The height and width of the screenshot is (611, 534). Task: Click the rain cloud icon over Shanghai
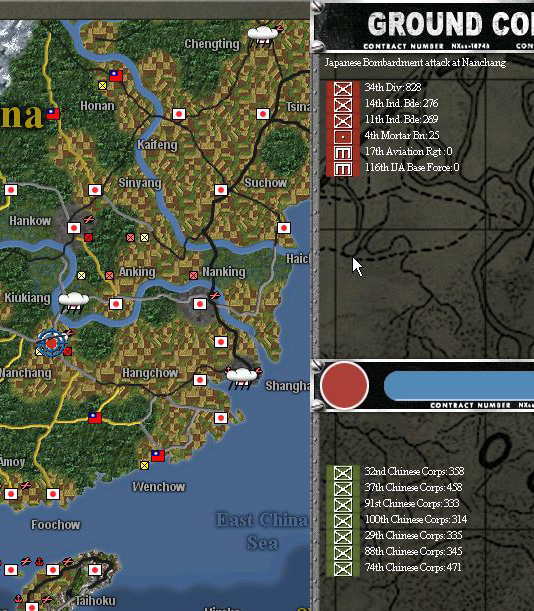[x=242, y=378]
